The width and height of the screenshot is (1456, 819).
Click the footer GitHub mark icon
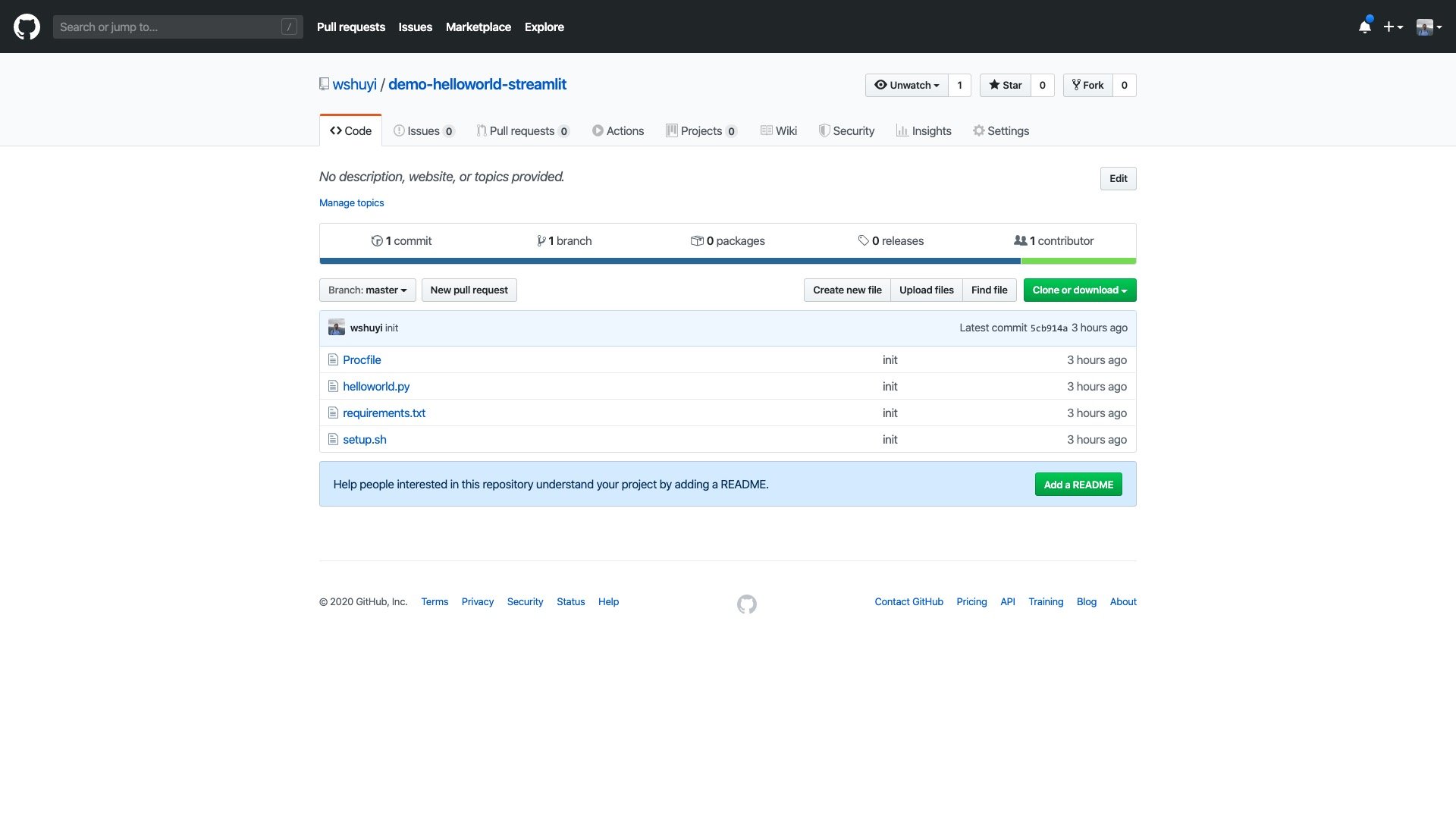(x=747, y=604)
